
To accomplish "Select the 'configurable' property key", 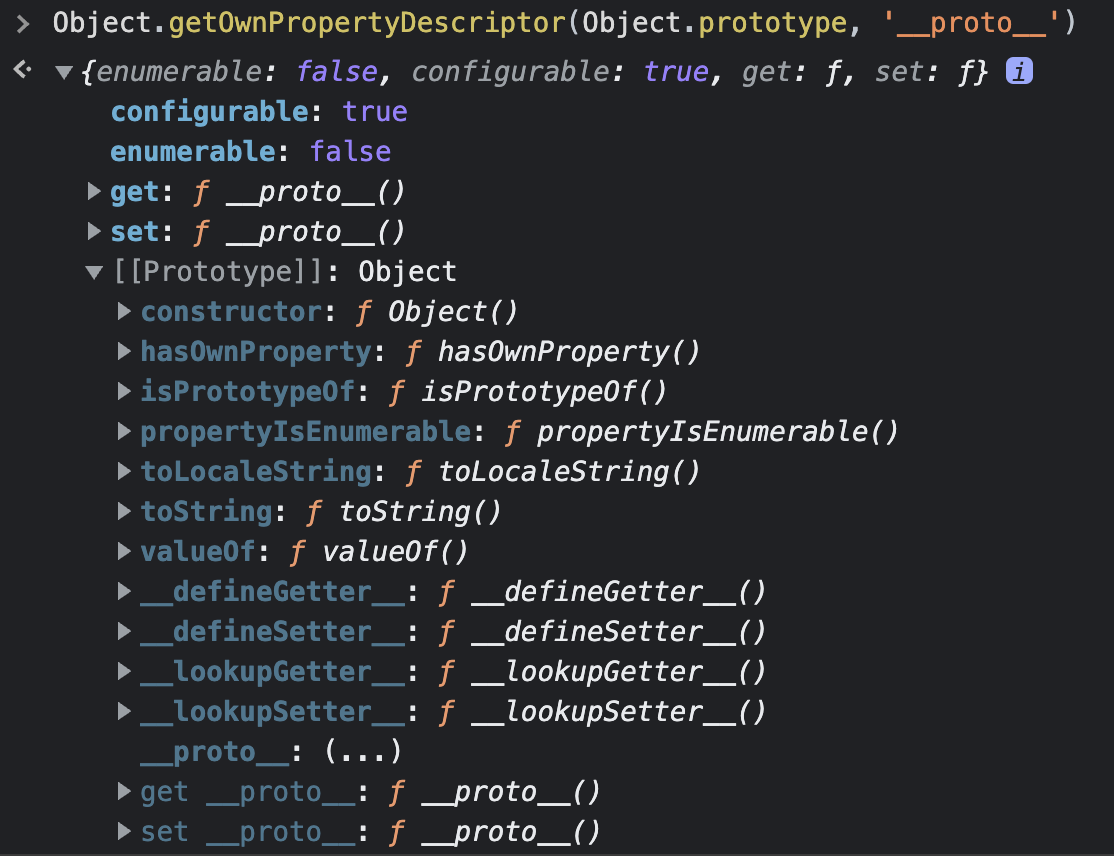I will 210,112.
